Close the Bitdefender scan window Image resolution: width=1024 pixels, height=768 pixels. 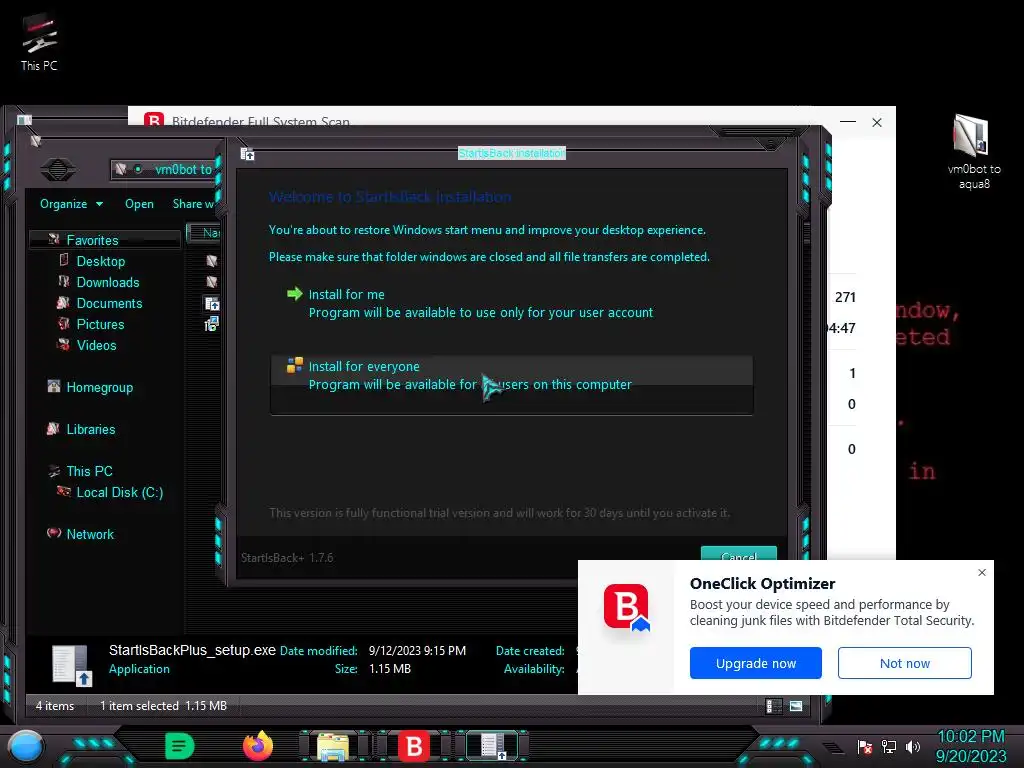[x=877, y=122]
